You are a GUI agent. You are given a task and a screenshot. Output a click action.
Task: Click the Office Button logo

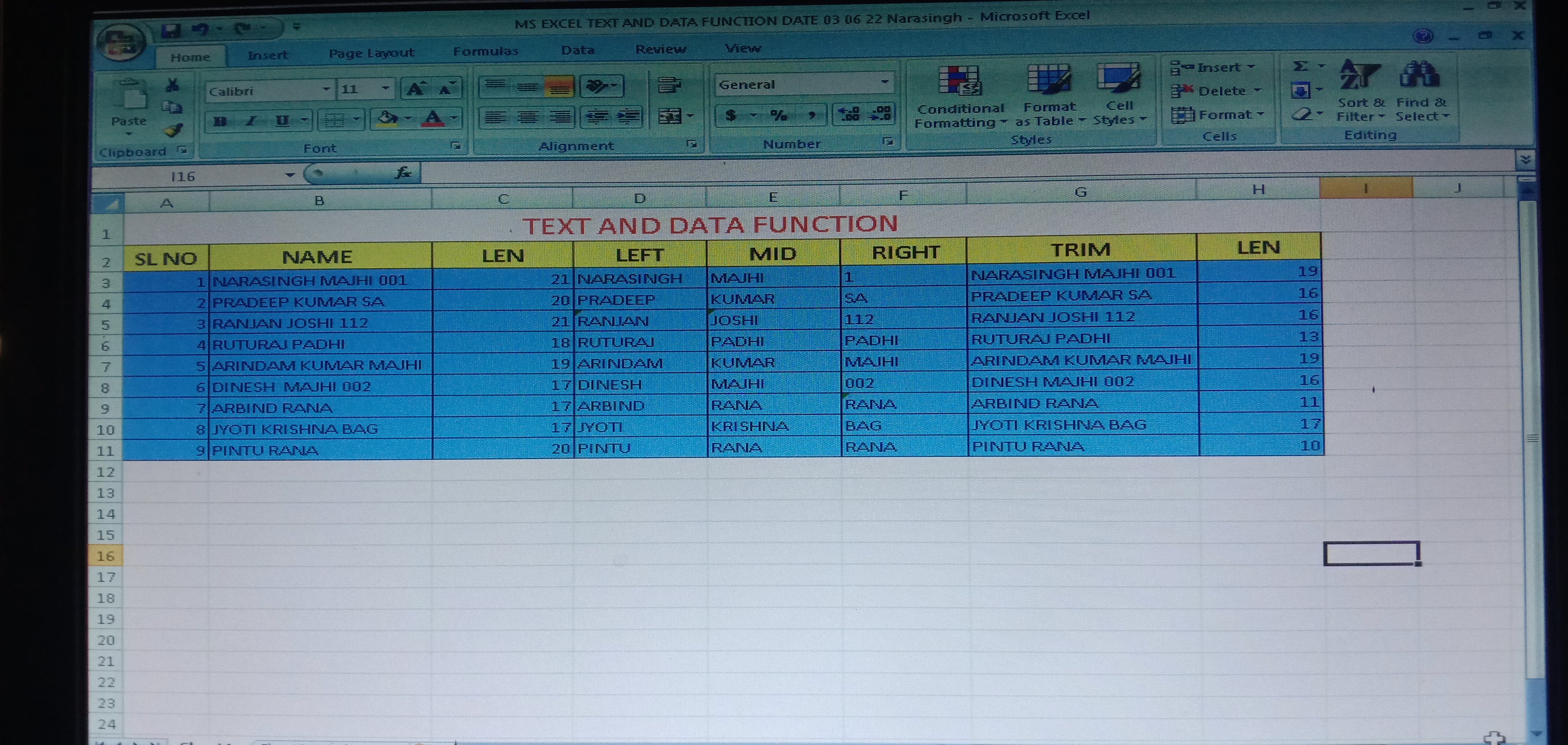pos(121,41)
